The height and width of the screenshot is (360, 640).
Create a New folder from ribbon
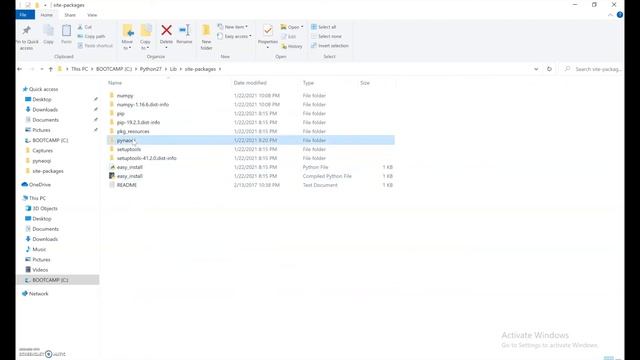pos(206,37)
